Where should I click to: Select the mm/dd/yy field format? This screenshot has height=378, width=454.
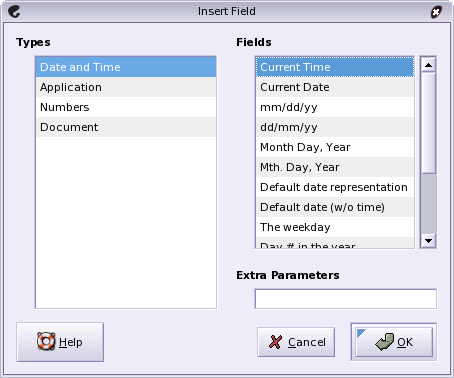[x=335, y=107]
